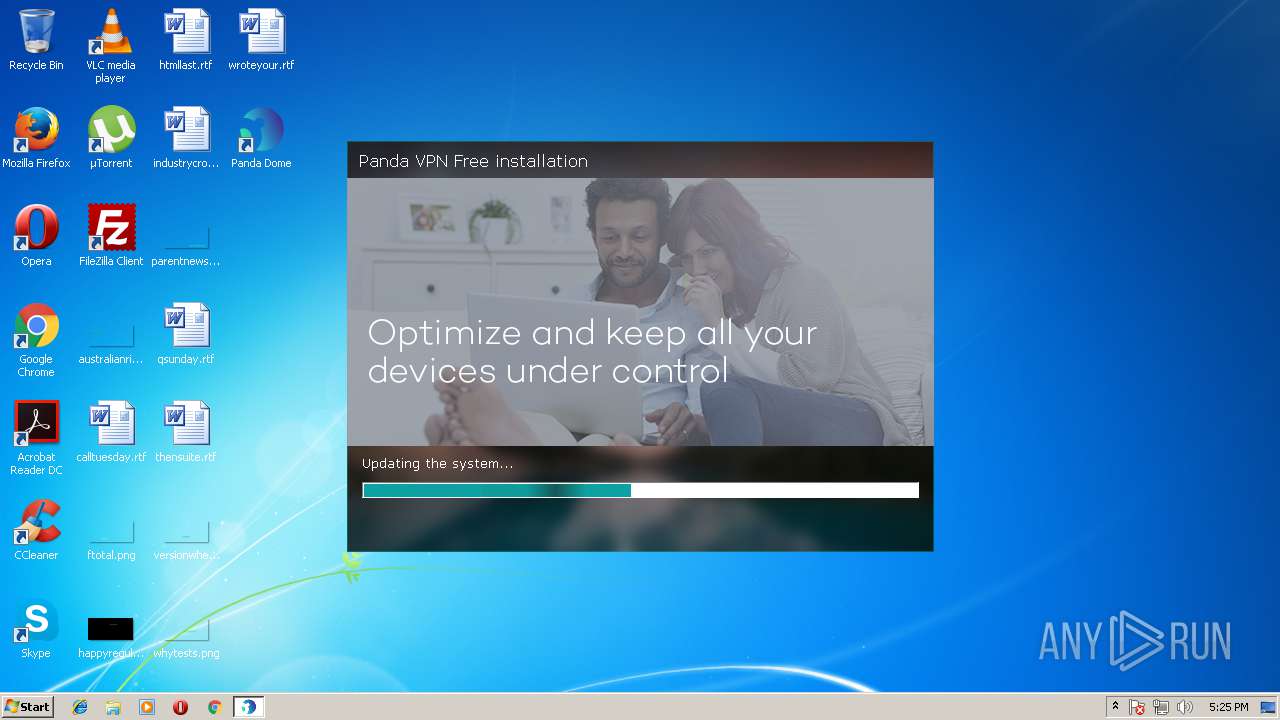
Task: Click 'Optimize and keep all your devices' headline
Action: point(593,351)
